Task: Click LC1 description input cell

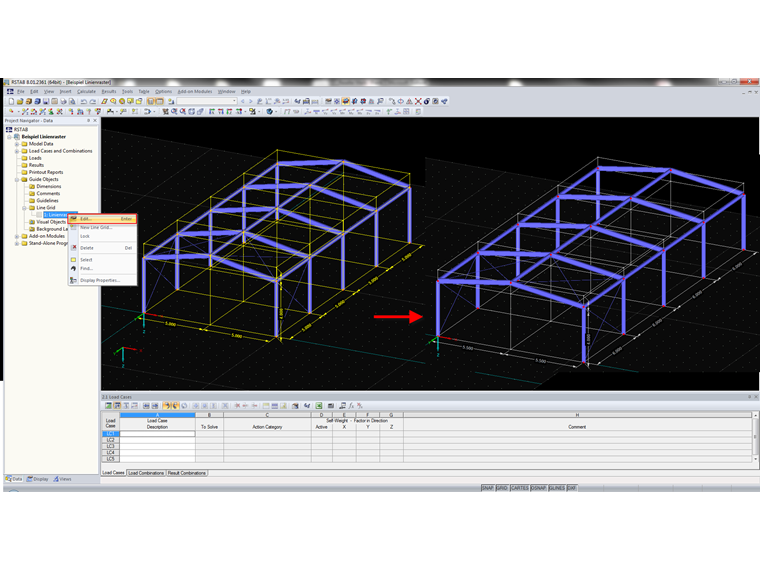Action: [158, 434]
